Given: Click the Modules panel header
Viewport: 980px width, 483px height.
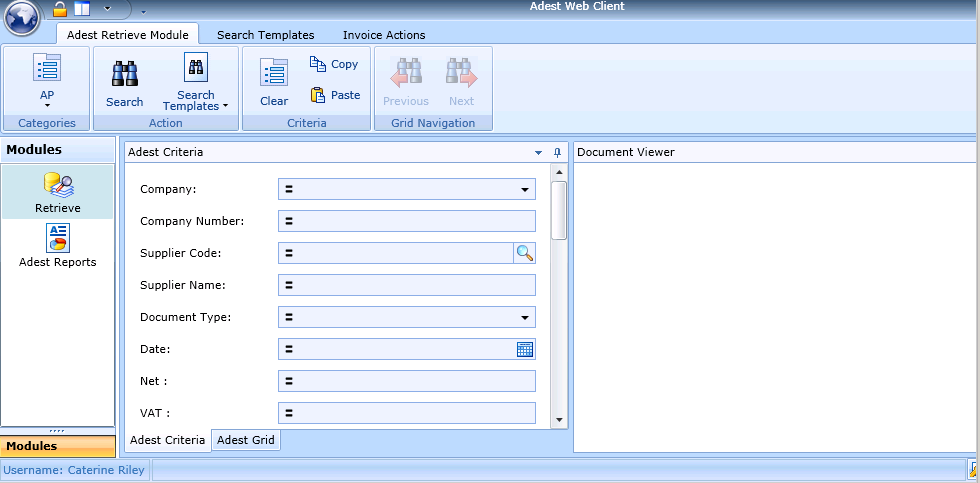Looking at the screenshot, I should point(58,149).
